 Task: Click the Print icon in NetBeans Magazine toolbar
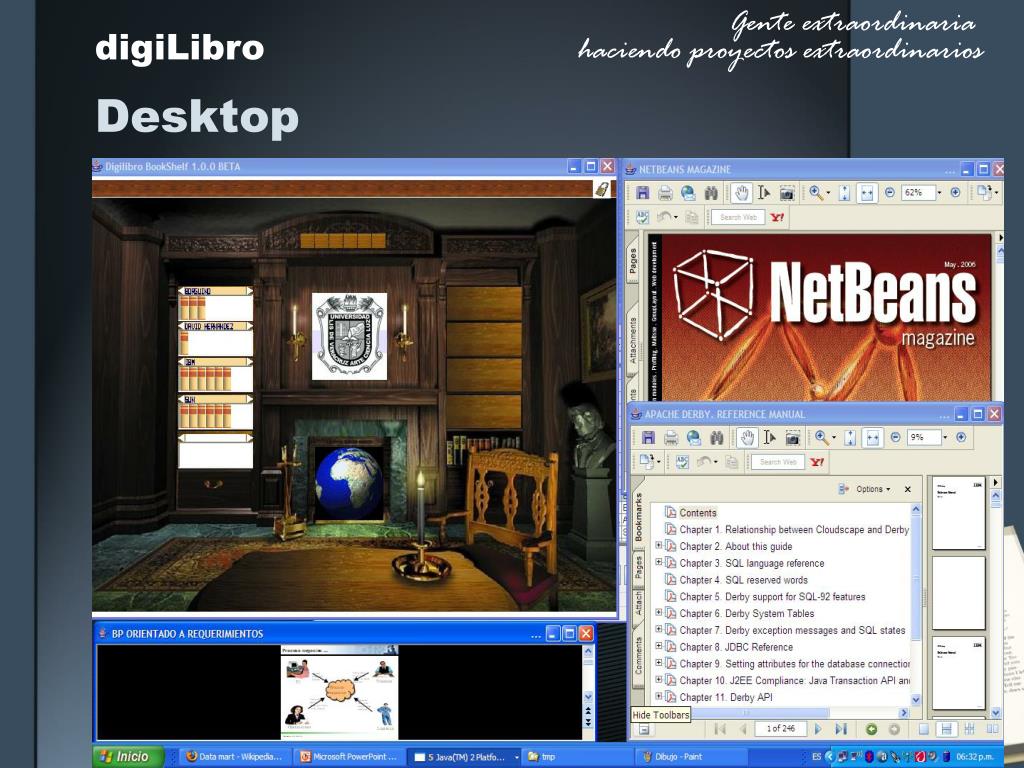(665, 193)
